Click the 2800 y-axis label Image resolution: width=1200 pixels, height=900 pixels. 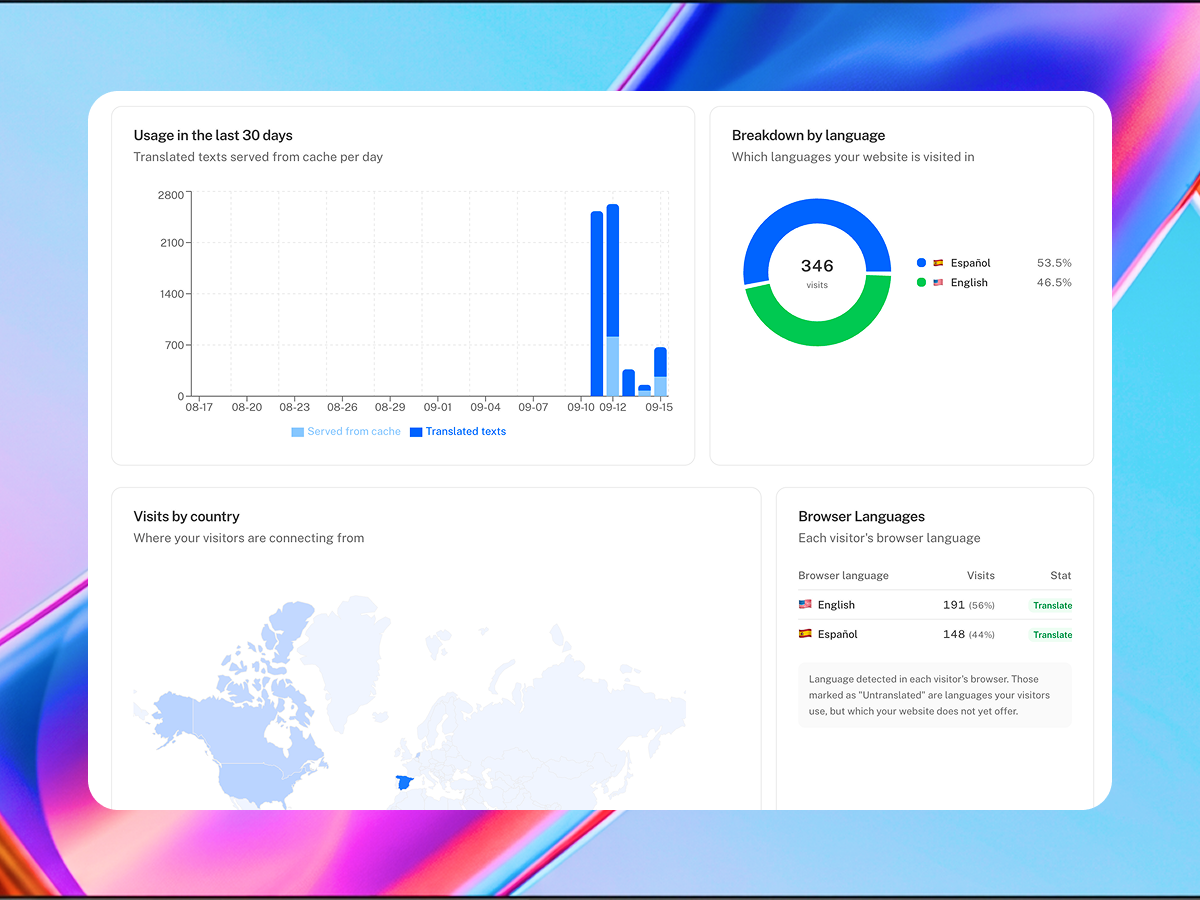click(171, 195)
